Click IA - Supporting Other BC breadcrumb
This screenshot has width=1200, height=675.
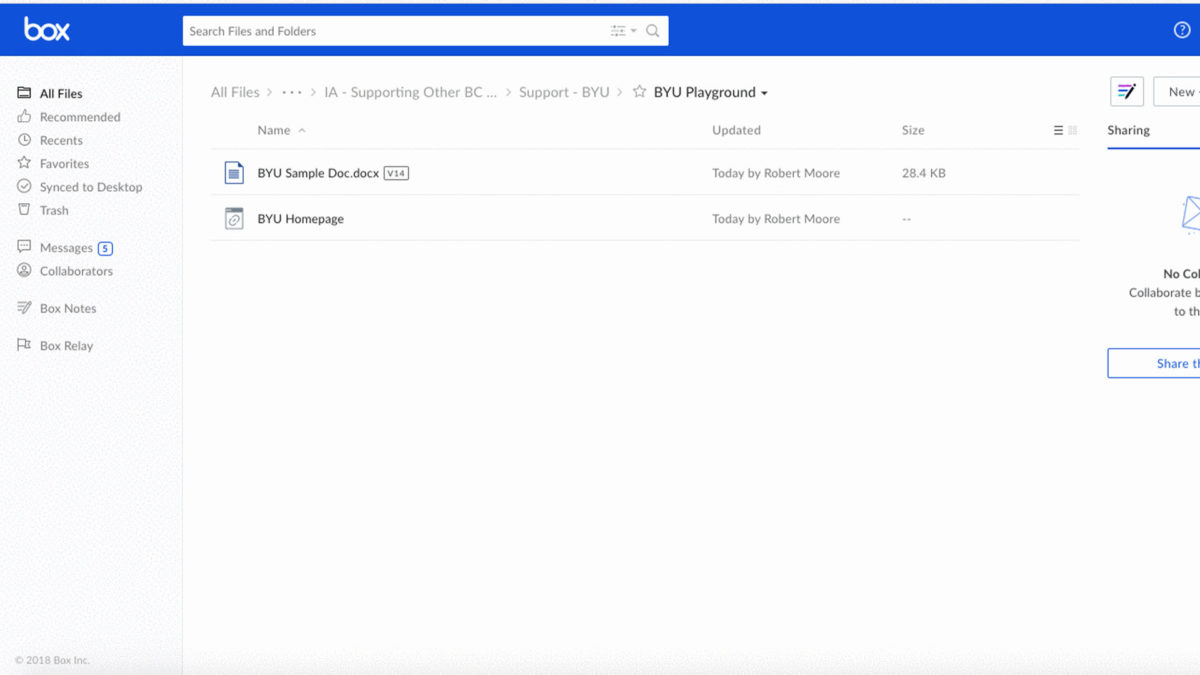[410, 92]
